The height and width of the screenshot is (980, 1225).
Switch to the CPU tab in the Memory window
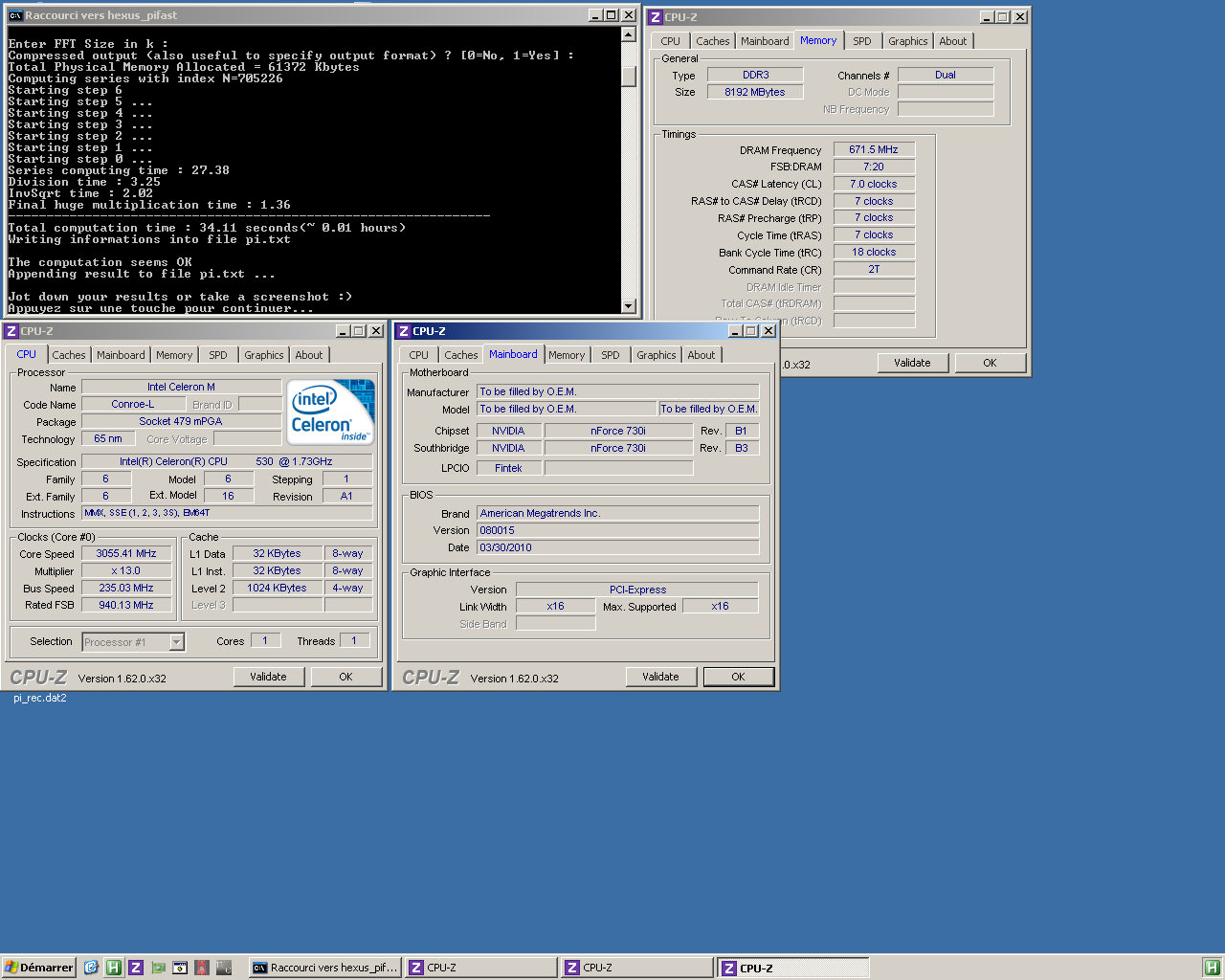coord(670,41)
